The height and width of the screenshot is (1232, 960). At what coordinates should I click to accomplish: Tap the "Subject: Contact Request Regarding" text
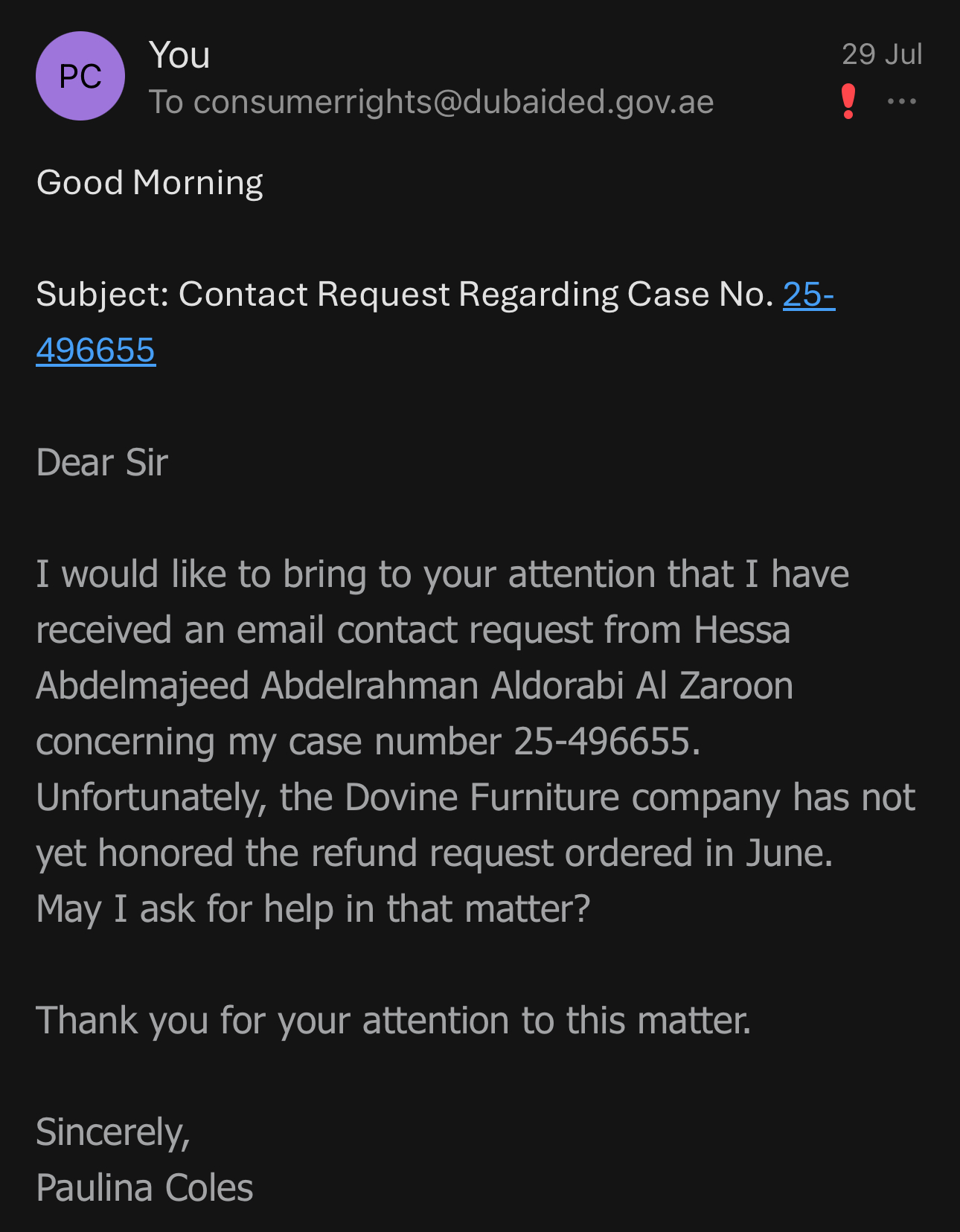click(x=327, y=295)
